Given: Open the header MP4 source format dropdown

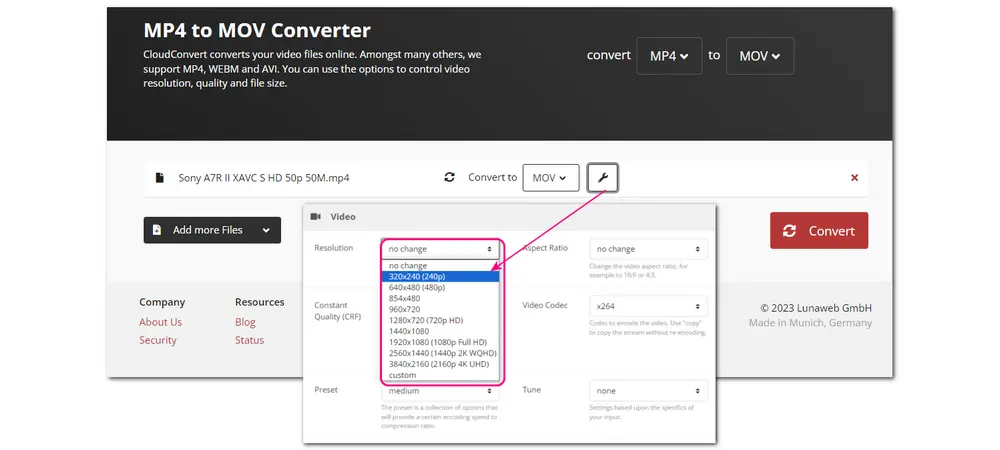Looking at the screenshot, I should click(x=669, y=56).
